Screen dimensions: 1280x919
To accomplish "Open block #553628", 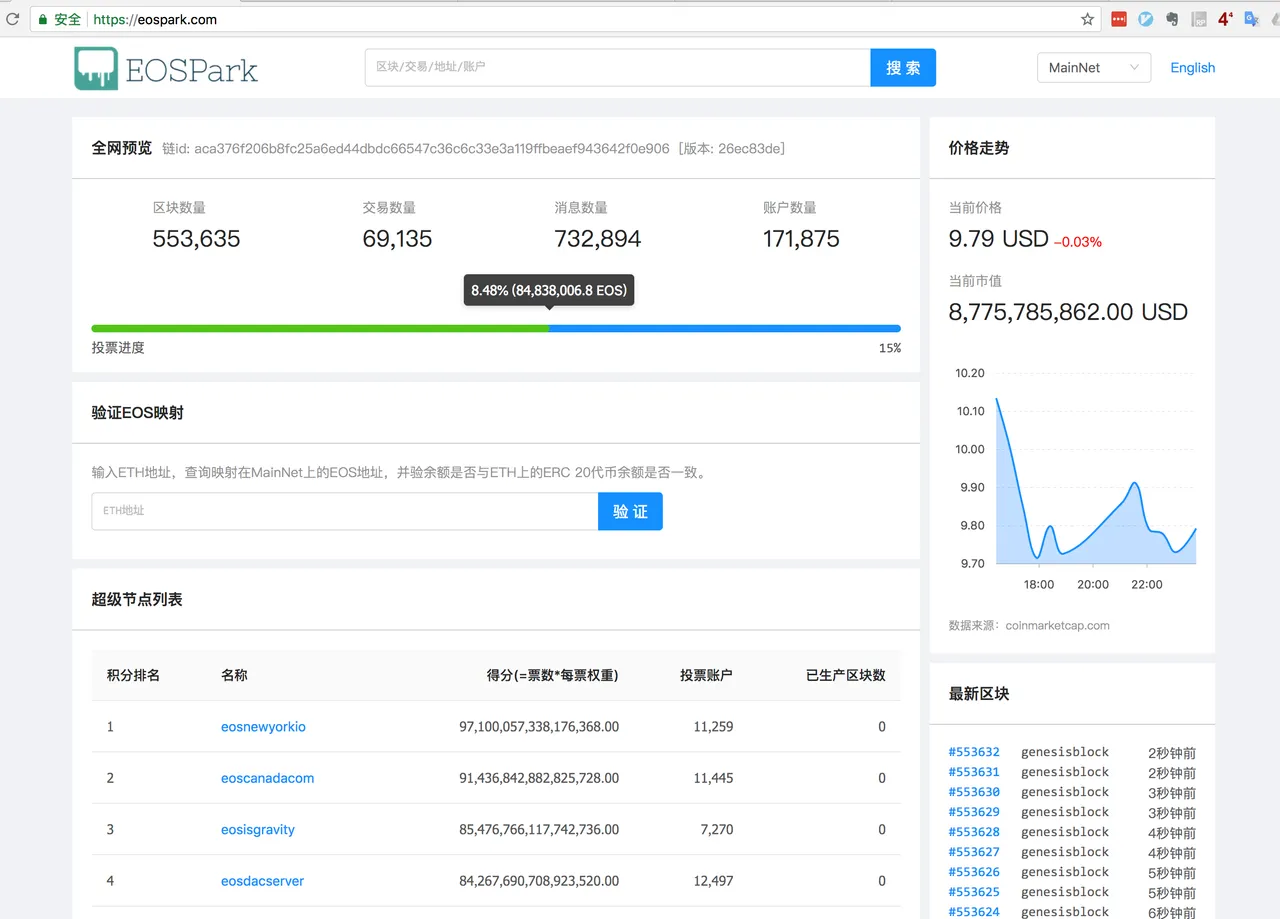I will click(x=974, y=832).
